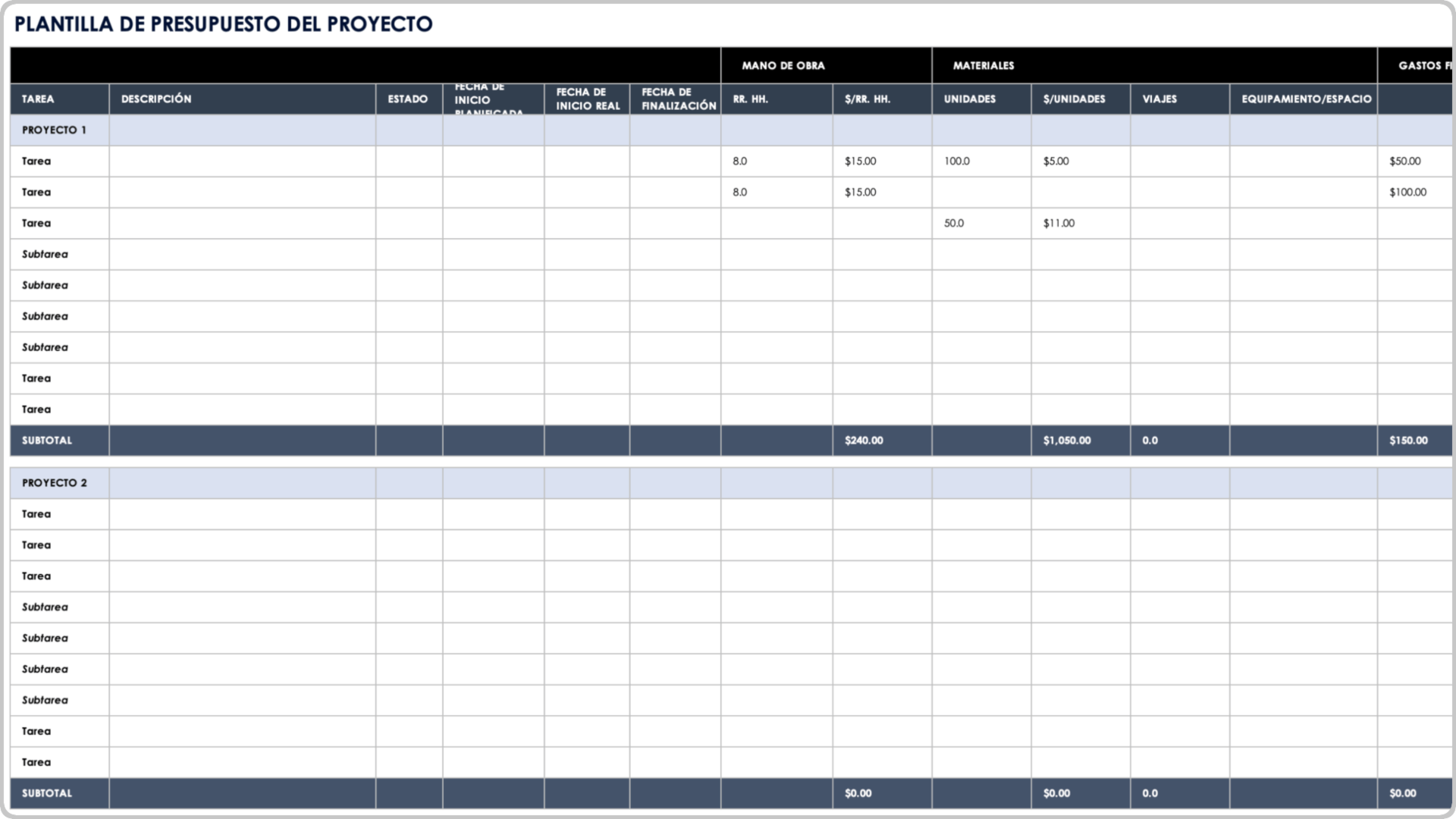
Task: Click the SUBTOTAL label of Proyecto 1
Action: click(x=47, y=440)
